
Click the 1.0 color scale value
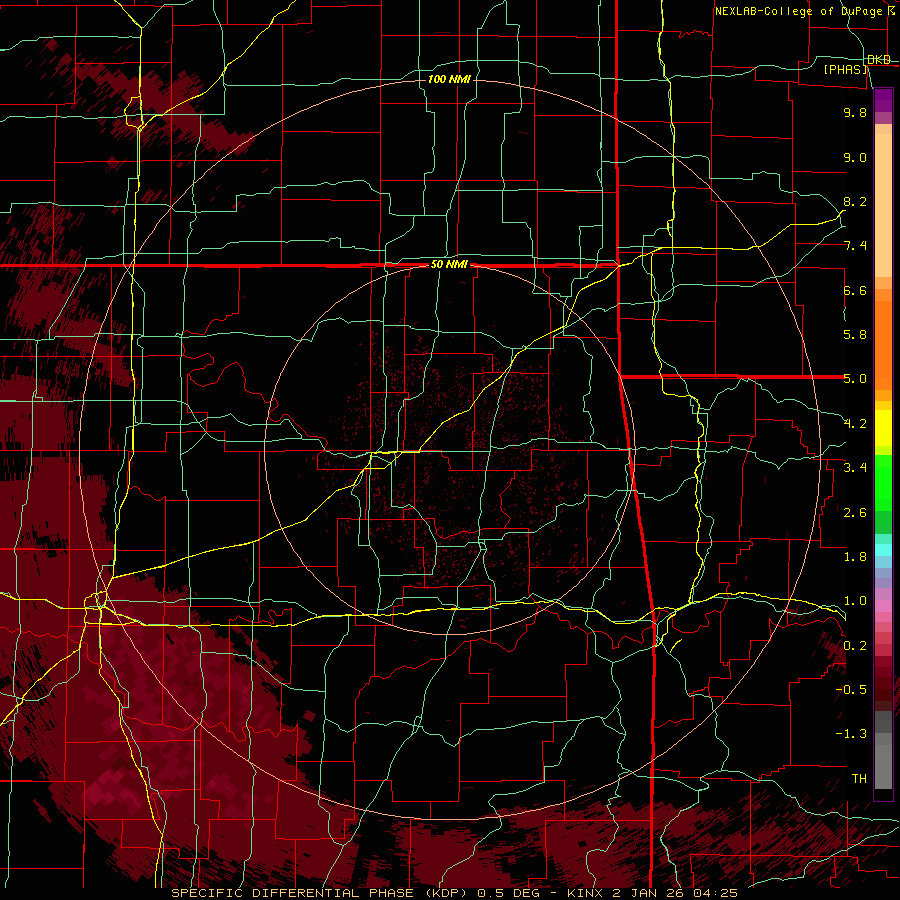click(x=855, y=601)
